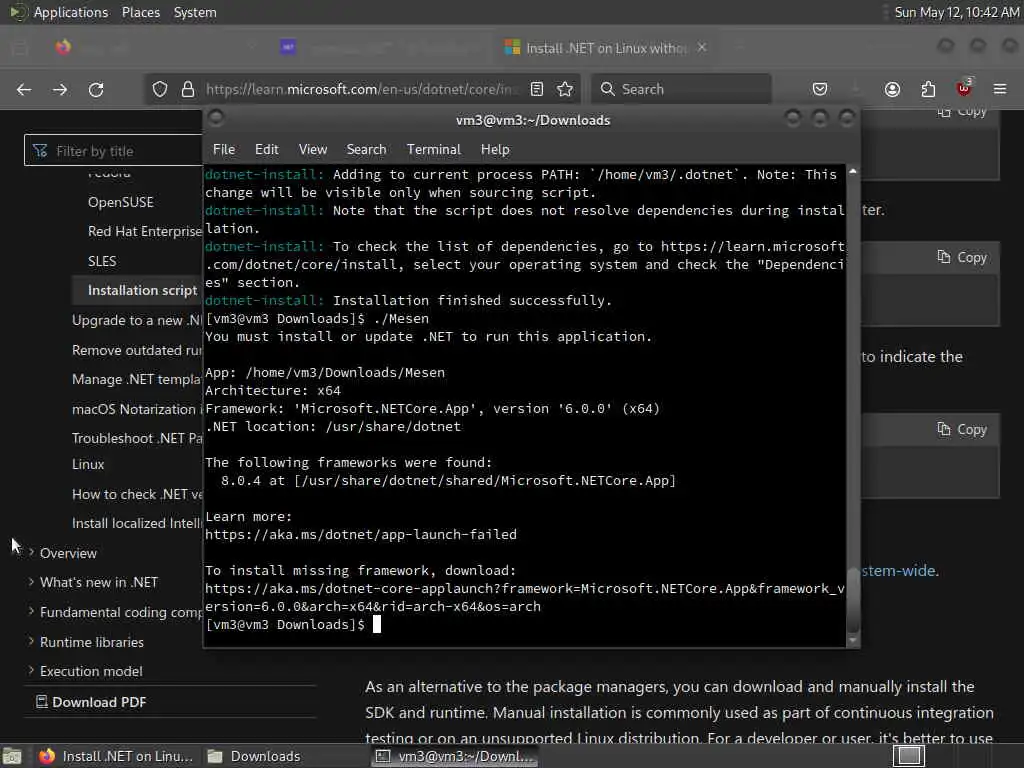Bookmark this page with the star
This screenshot has width=1024, height=768.
coord(565,89)
